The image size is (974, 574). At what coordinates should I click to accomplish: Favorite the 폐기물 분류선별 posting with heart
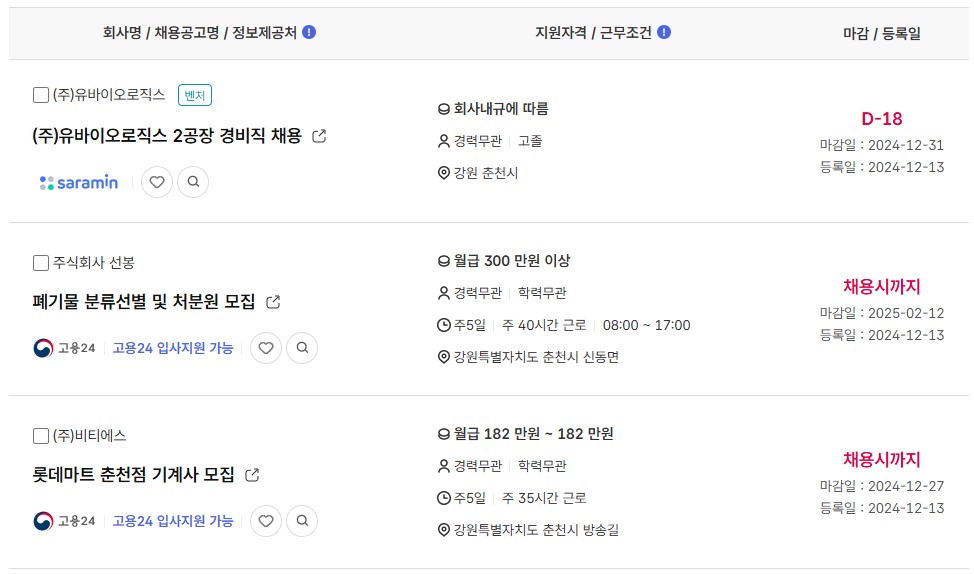[266, 348]
